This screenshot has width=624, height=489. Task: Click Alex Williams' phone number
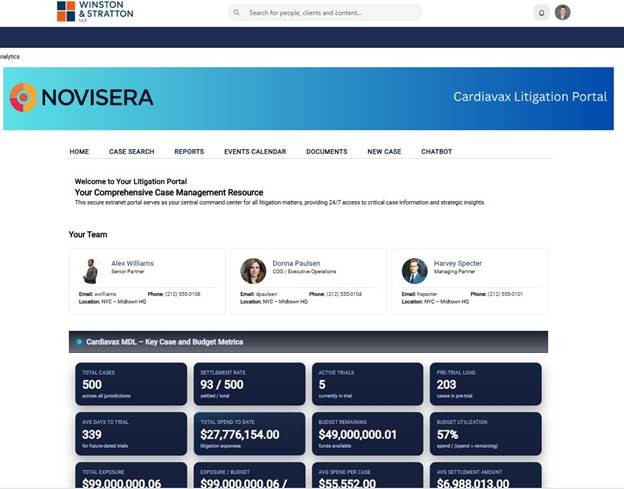[183, 294]
